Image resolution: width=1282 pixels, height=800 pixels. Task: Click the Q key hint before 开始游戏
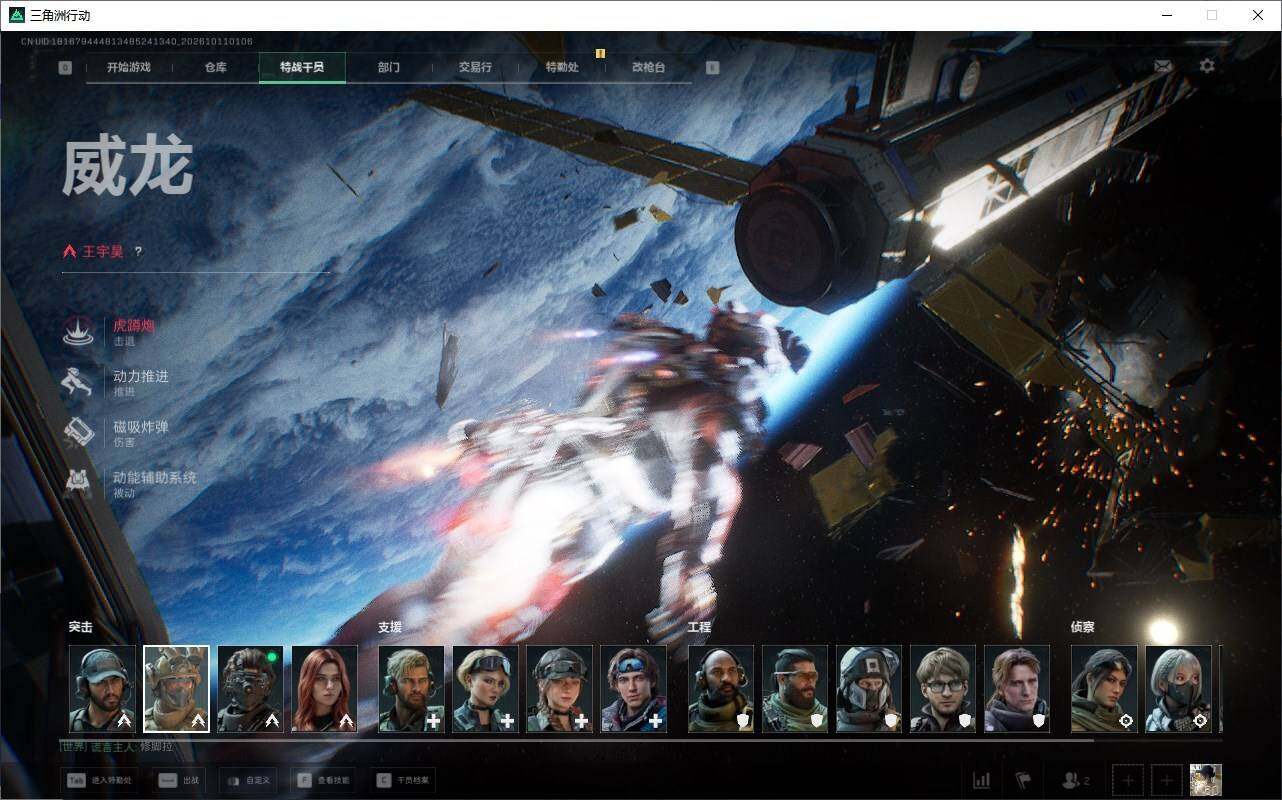[65, 68]
